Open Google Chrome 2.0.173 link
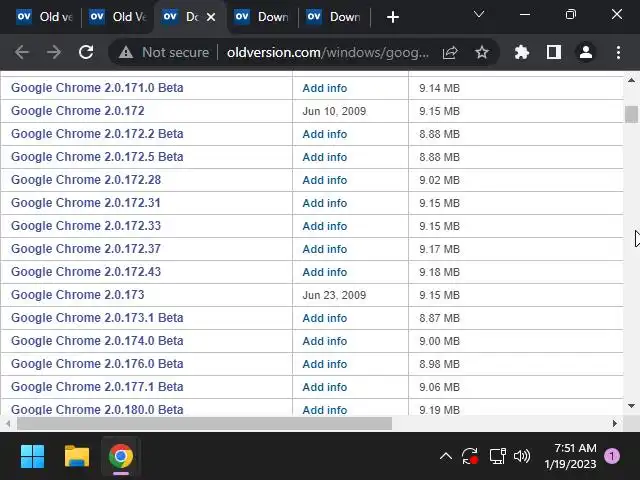Image resolution: width=640 pixels, height=480 pixels. tap(78, 295)
